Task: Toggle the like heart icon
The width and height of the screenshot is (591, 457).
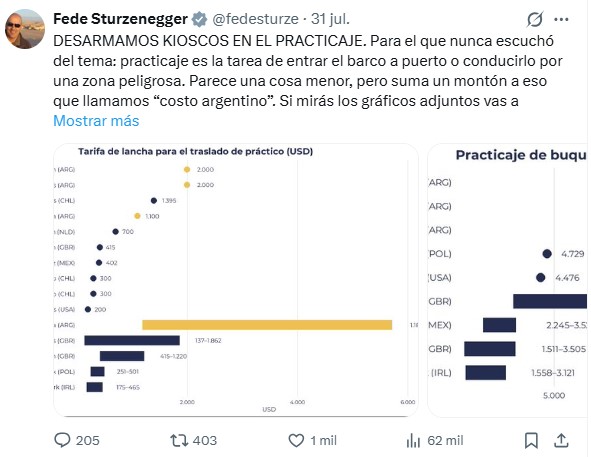Action: [296, 440]
